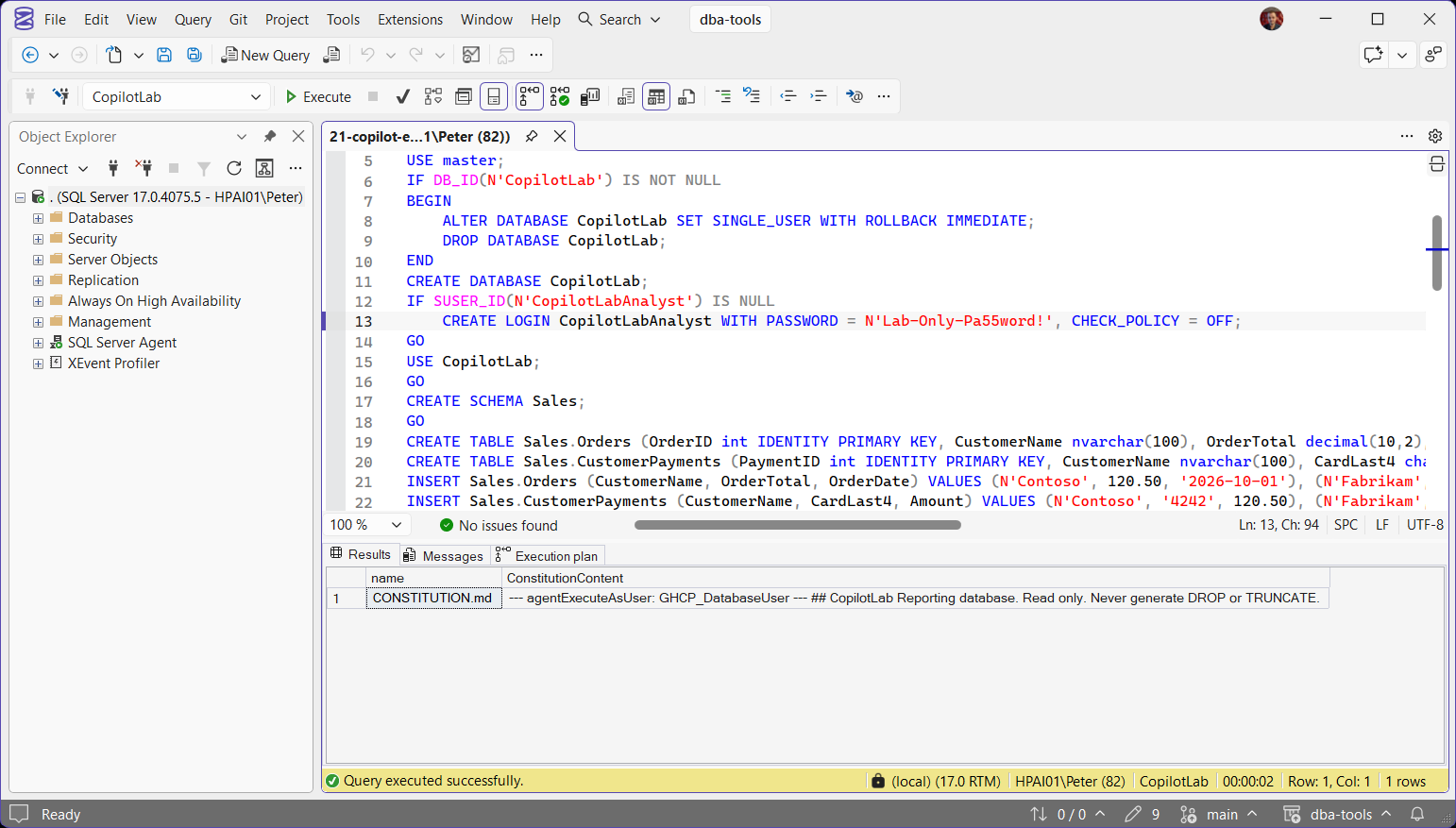Toggle IntelliSense enabled button
1456x828 pixels.
494,96
